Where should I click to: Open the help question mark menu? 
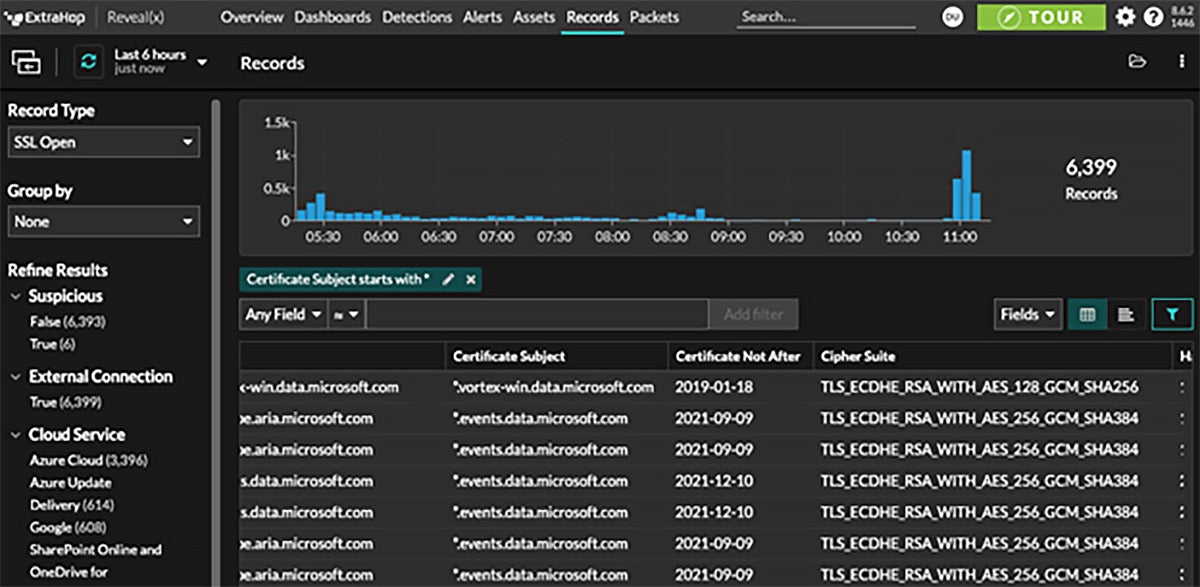(x=1154, y=17)
